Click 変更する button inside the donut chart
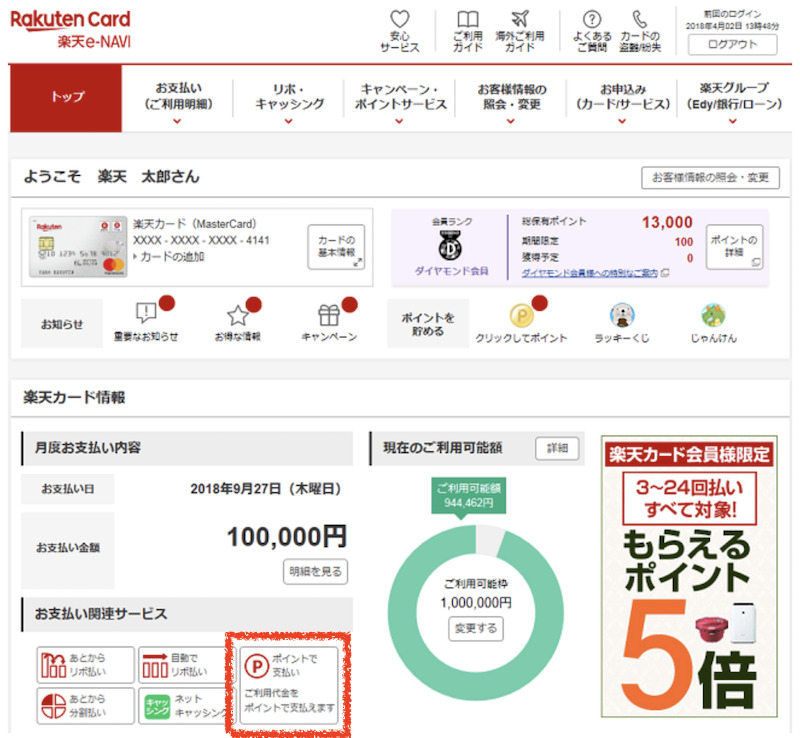 click(476, 628)
